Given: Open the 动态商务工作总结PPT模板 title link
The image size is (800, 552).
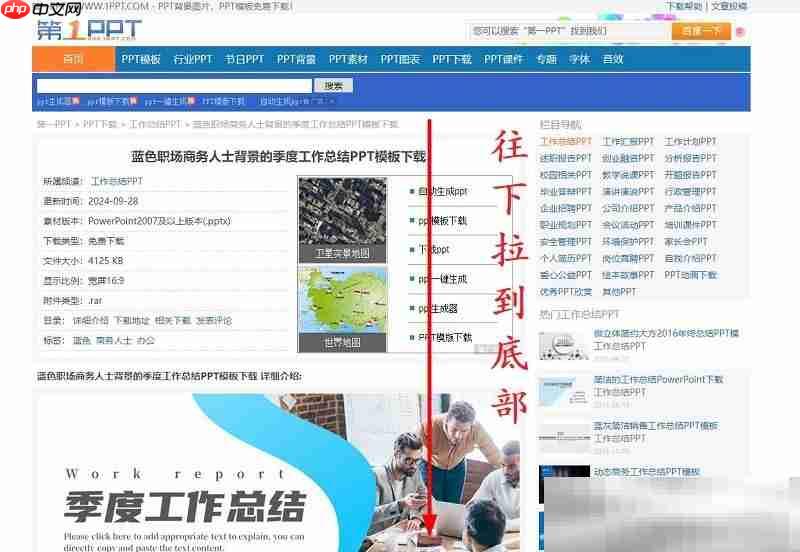Looking at the screenshot, I should tap(646, 471).
